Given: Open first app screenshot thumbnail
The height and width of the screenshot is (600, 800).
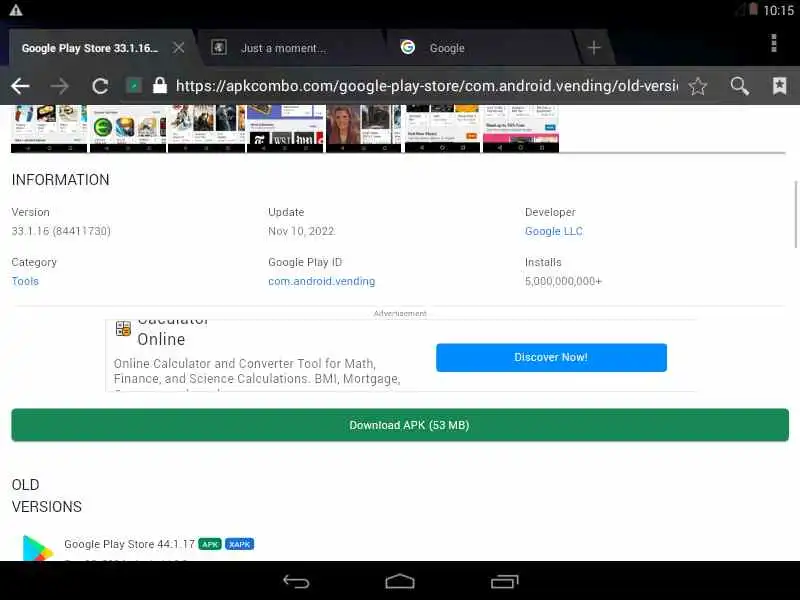Looking at the screenshot, I should click(49, 129).
